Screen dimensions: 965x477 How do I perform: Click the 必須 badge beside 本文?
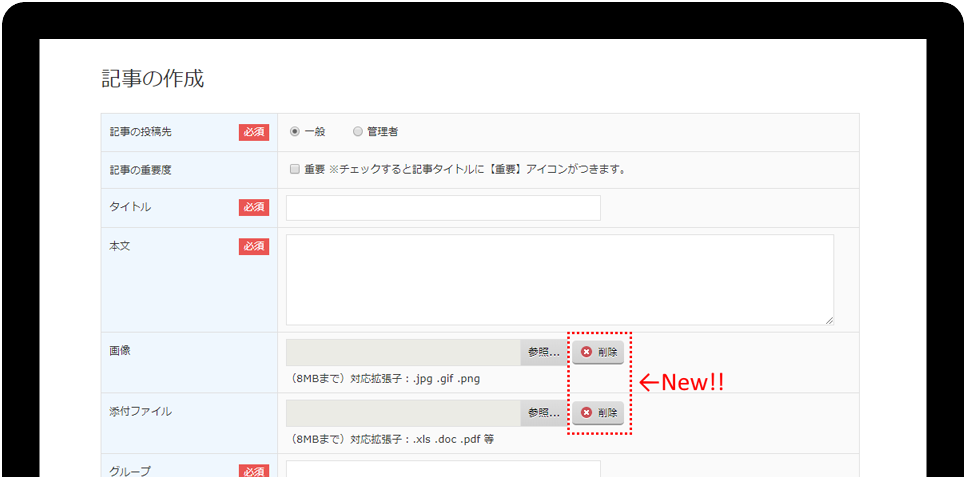click(x=254, y=246)
